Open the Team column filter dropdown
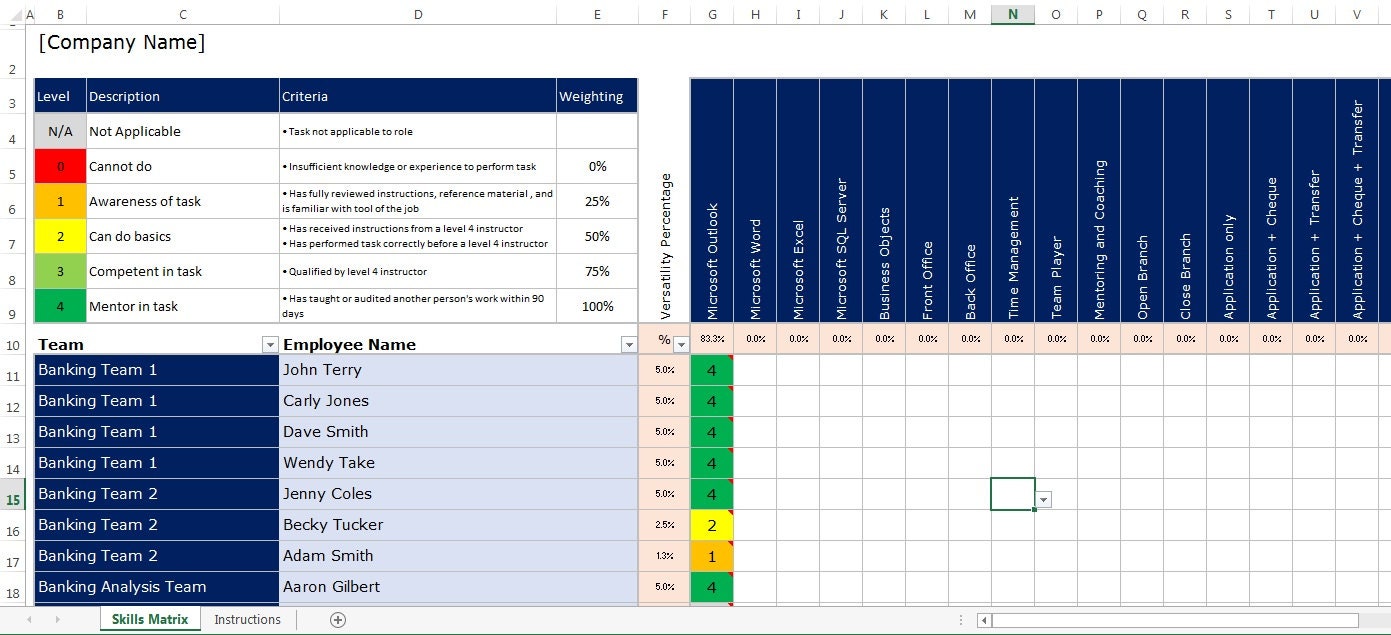Screen dimensions: 1391x635 [270, 345]
